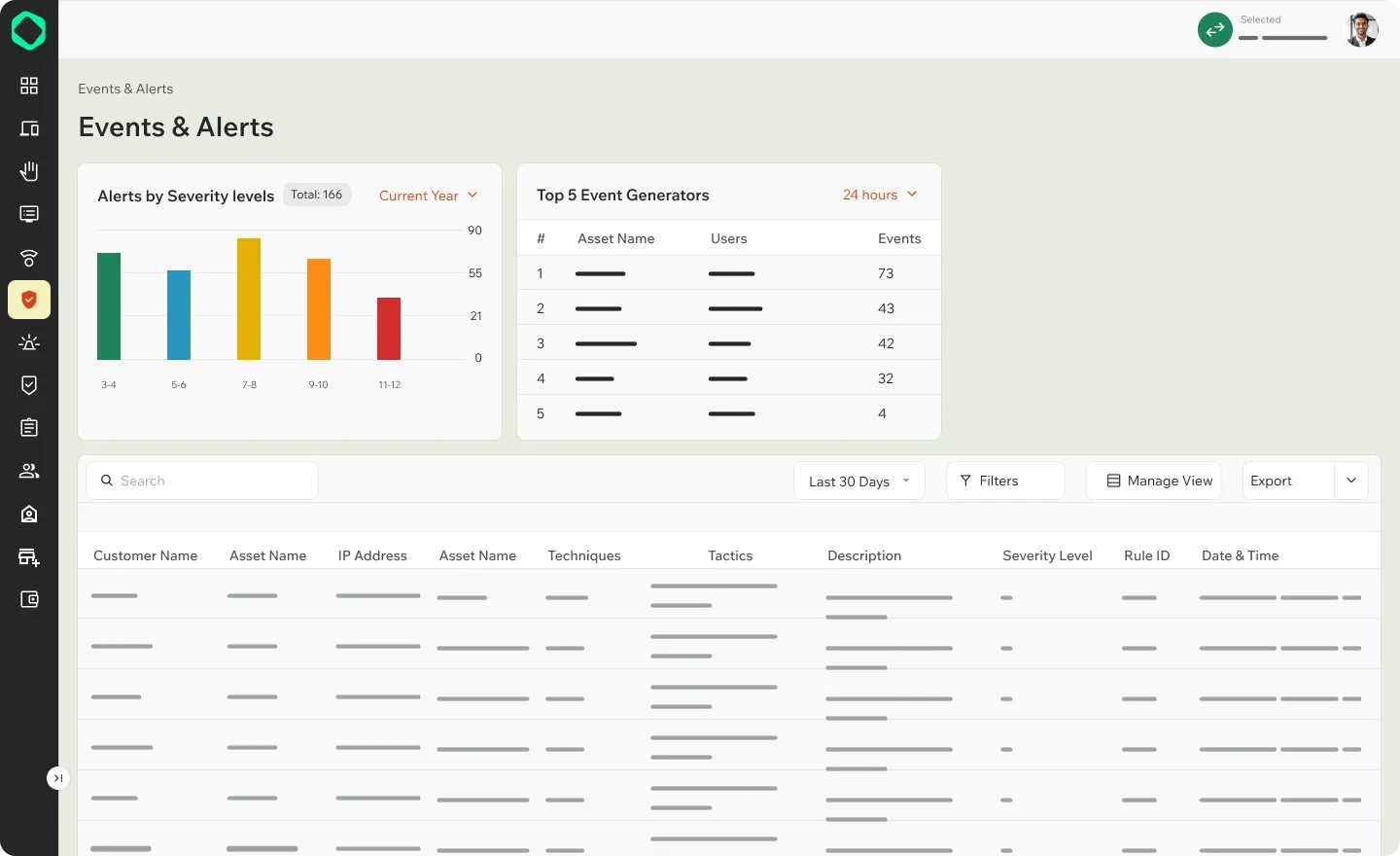1400x856 pixels.
Task: Open the add-card sidebar icon
Action: point(29,557)
